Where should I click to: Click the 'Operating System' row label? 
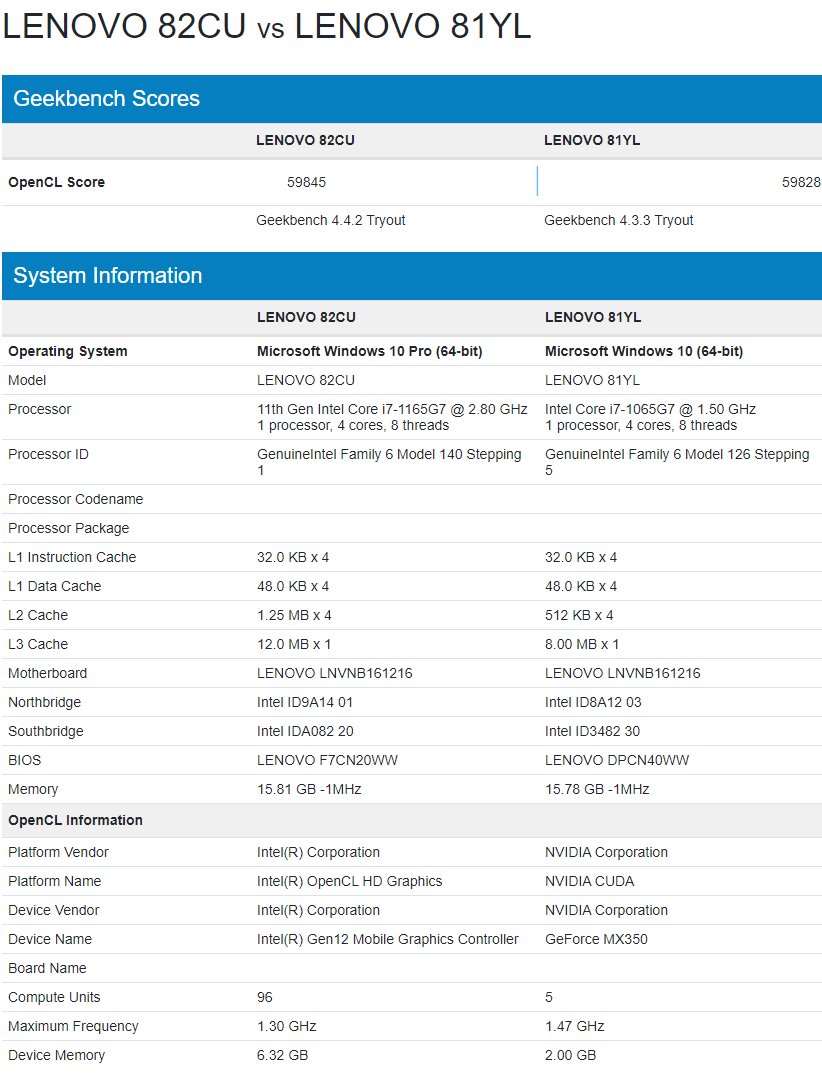tap(68, 351)
